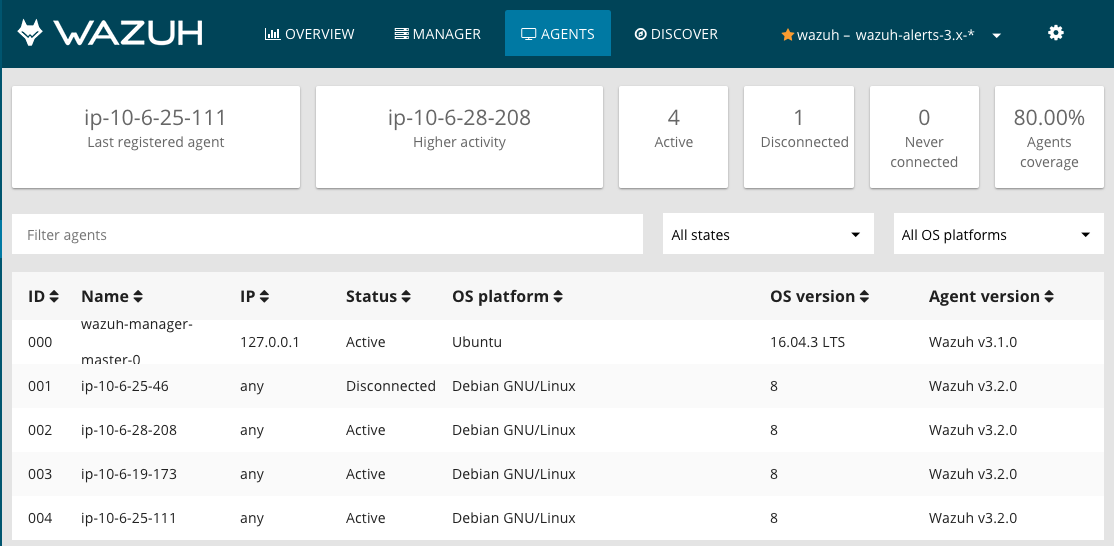Click the Higher activity card
The height and width of the screenshot is (546, 1114).
click(x=459, y=138)
